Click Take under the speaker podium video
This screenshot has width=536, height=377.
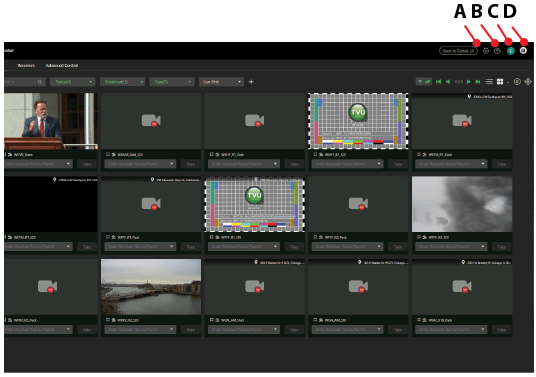click(x=87, y=164)
